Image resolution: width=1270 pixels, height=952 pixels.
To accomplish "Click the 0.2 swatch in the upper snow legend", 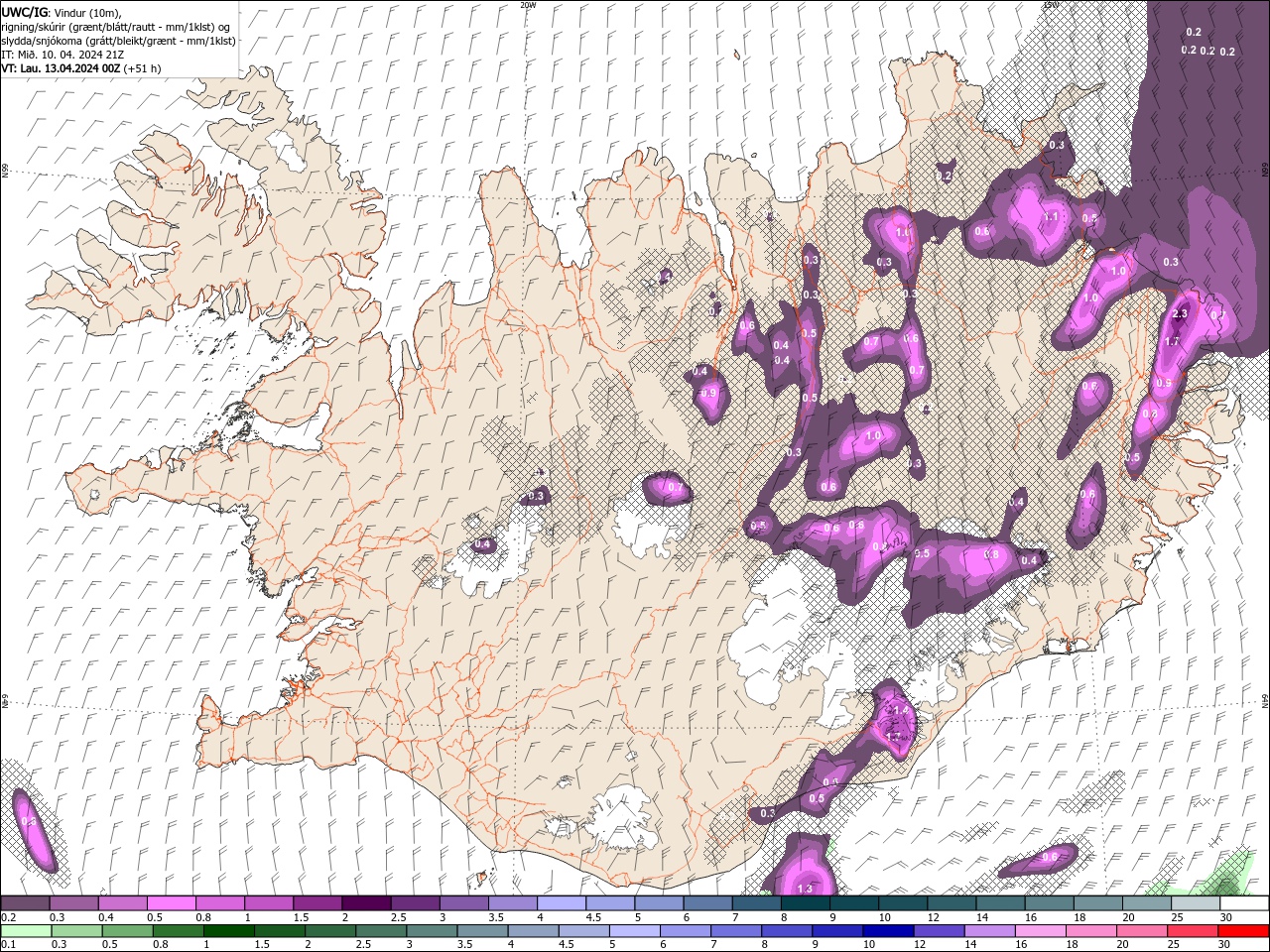I will tap(26, 903).
